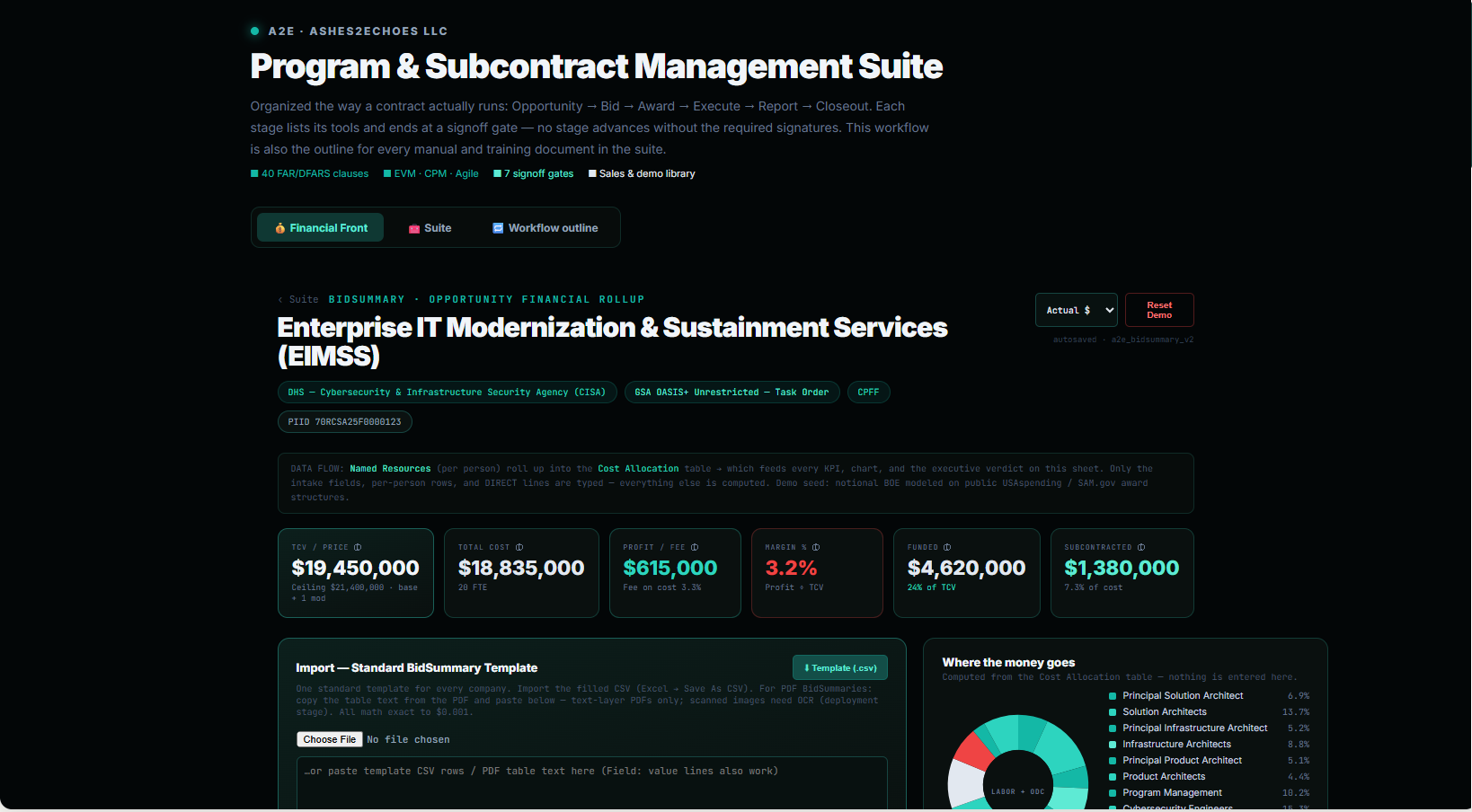Click the Cost Allocation highlighted text

click(x=638, y=469)
